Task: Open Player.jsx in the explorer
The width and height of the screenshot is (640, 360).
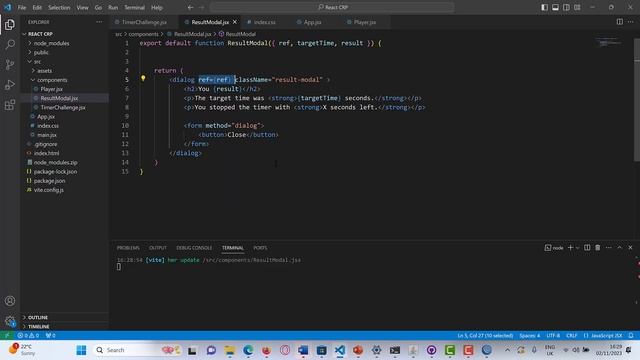Action: (x=64, y=89)
